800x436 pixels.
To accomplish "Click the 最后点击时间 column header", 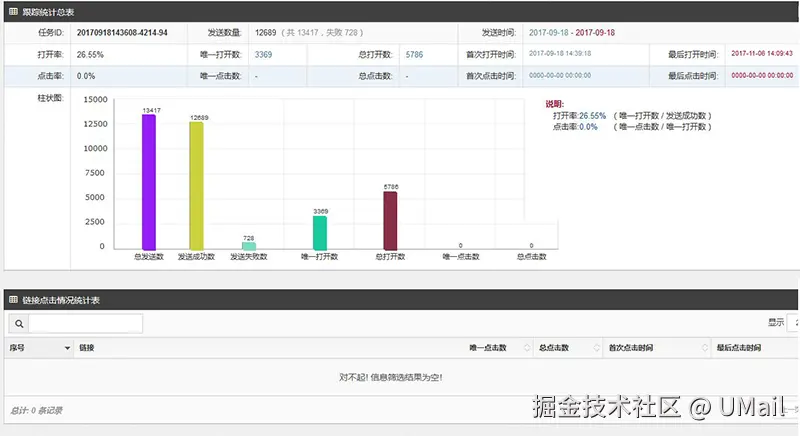I will point(738,348).
